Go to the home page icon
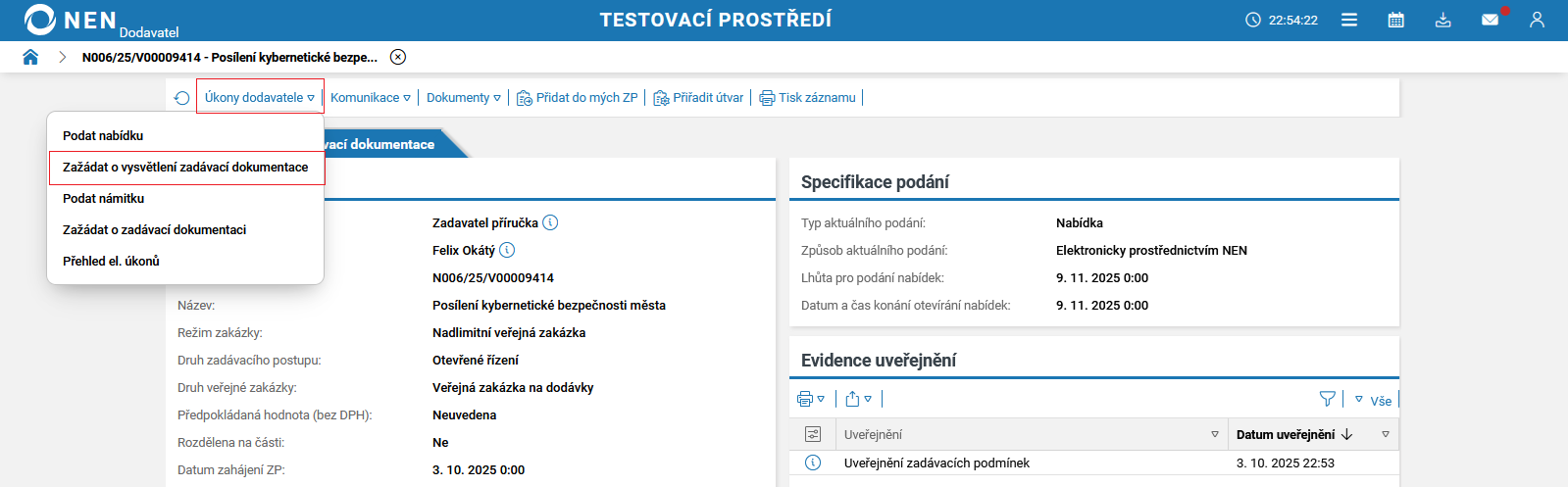This screenshot has width=1568, height=487. click(x=30, y=57)
